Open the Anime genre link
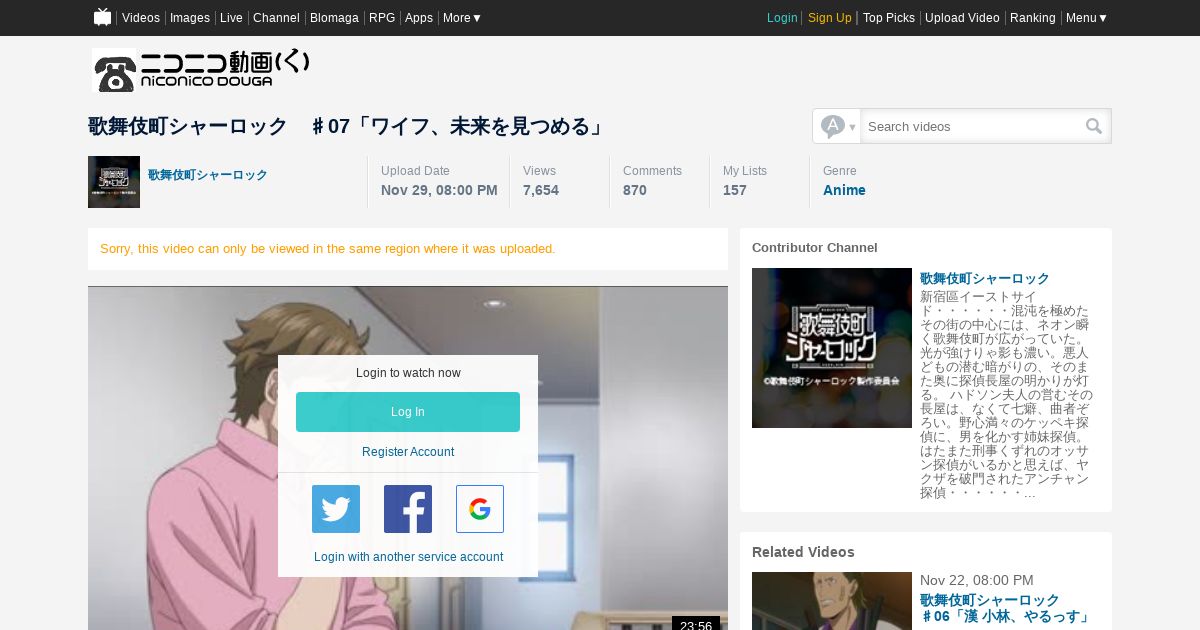 pos(844,190)
